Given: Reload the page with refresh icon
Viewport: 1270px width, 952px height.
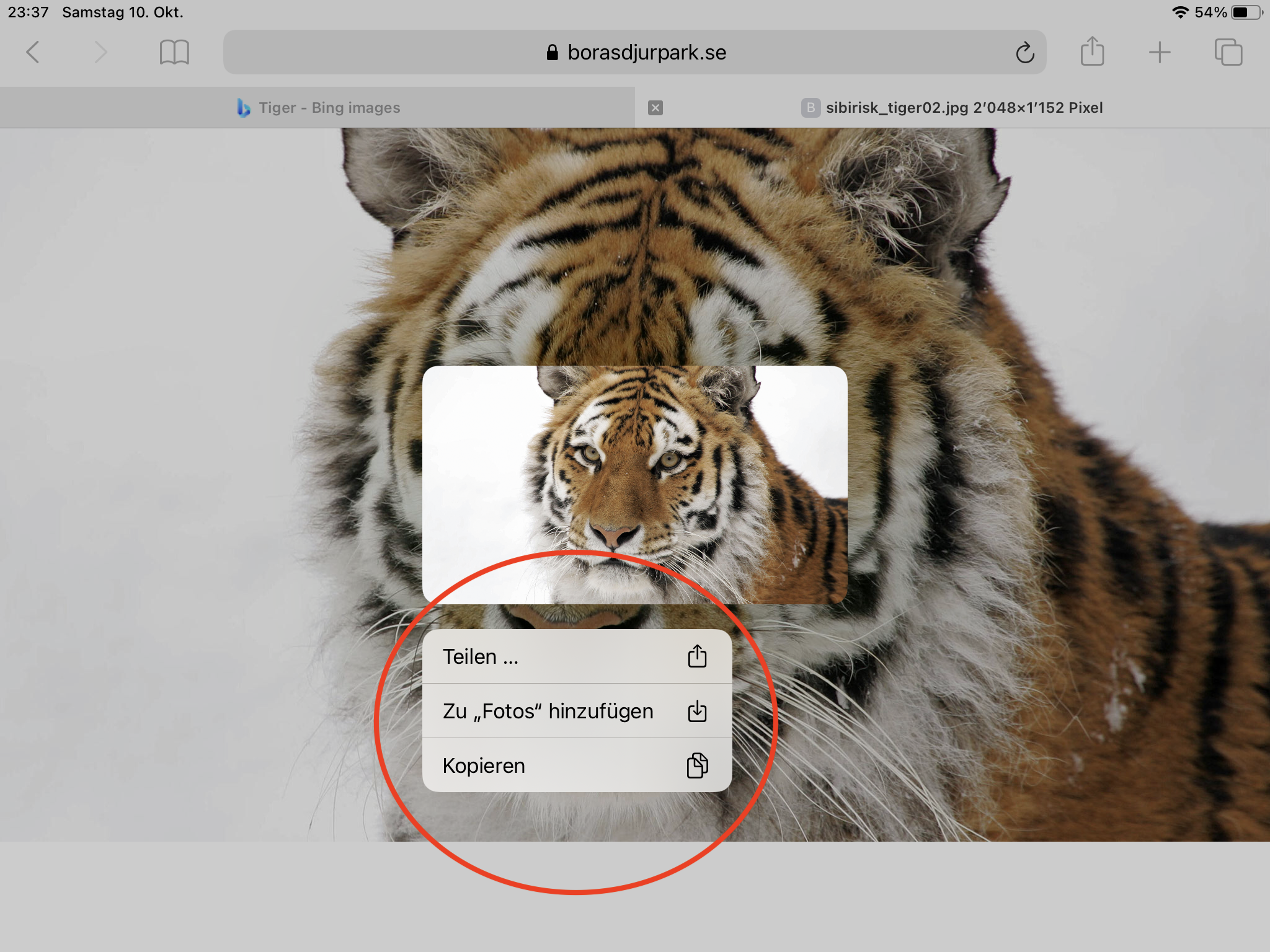Looking at the screenshot, I should tap(1025, 53).
